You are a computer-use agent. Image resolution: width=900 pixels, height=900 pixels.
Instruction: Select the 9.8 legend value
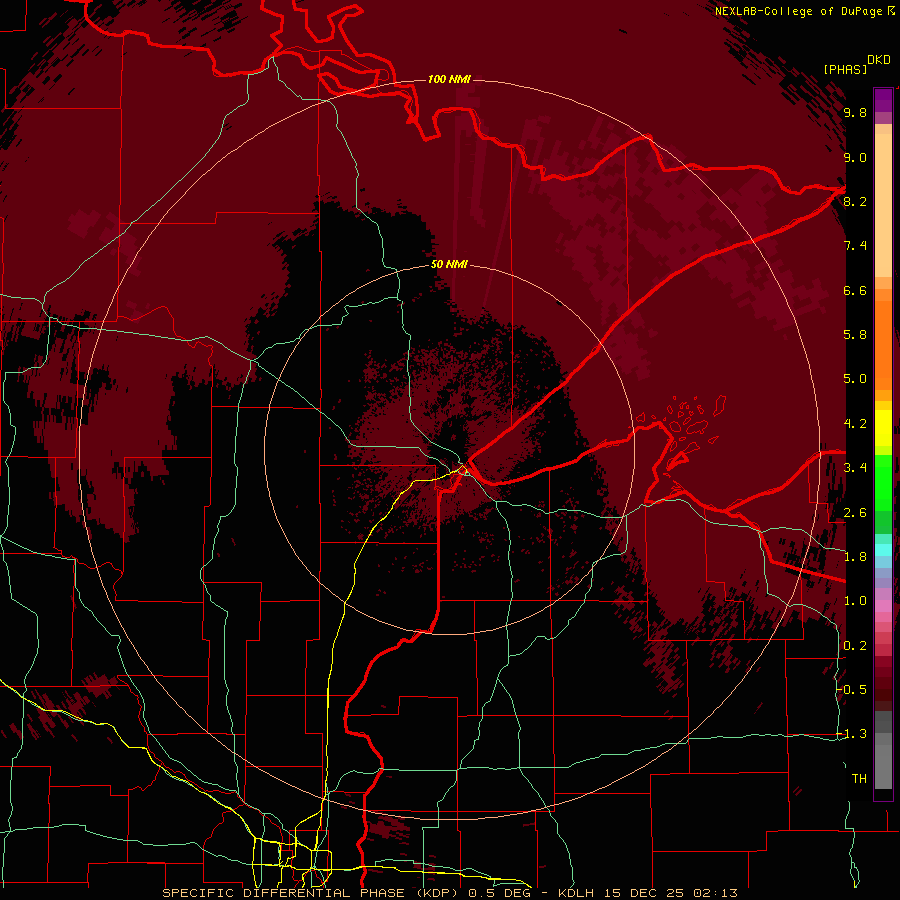(x=855, y=112)
